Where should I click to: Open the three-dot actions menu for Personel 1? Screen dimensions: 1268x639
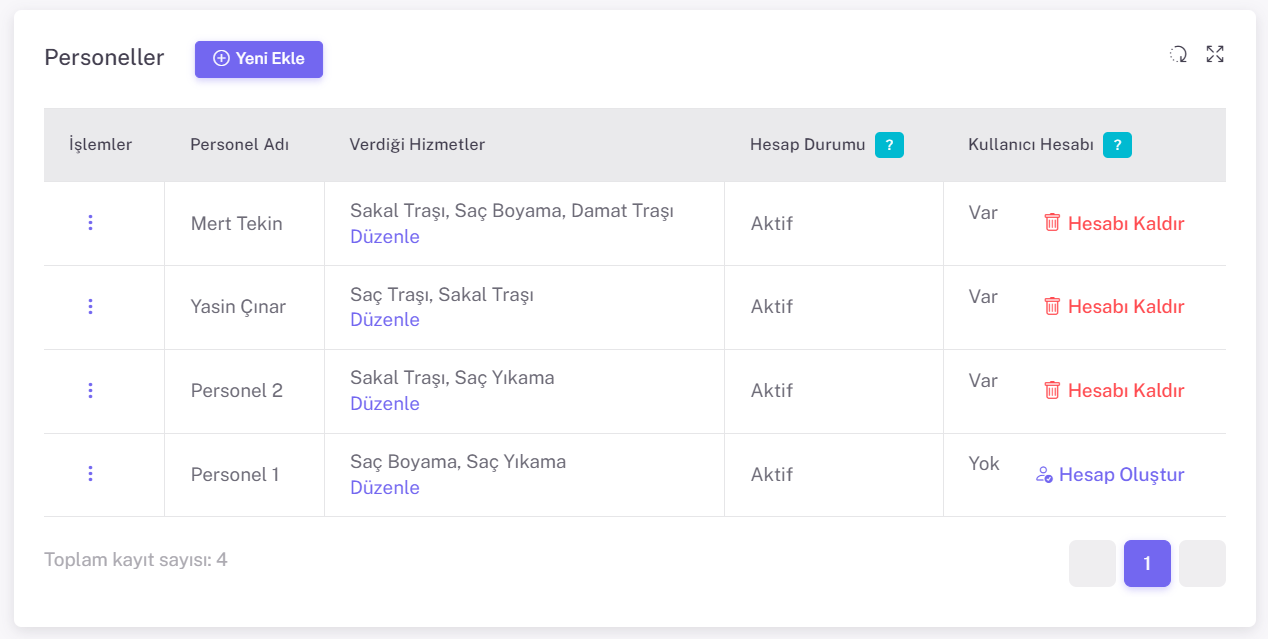click(90, 474)
